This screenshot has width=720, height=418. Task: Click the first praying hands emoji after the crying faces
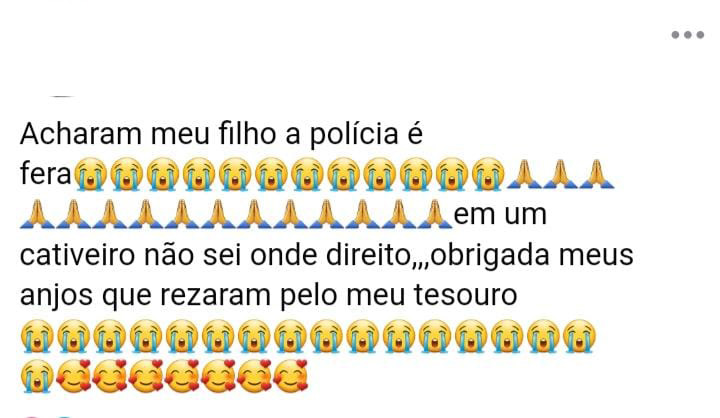pos(524,174)
